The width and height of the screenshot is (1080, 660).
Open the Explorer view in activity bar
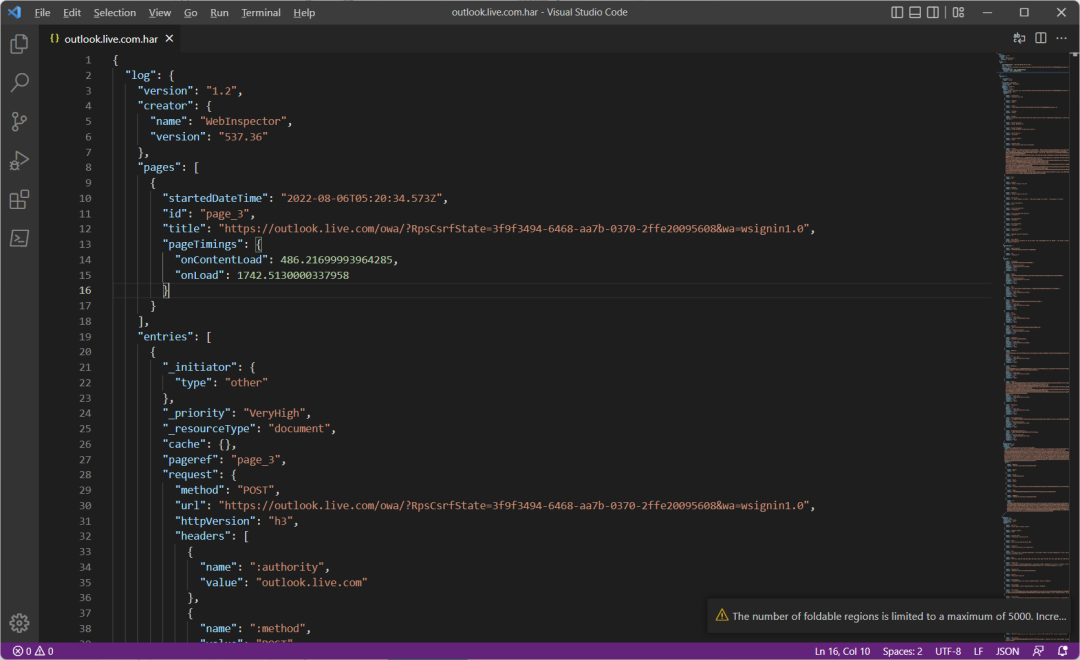coord(19,44)
